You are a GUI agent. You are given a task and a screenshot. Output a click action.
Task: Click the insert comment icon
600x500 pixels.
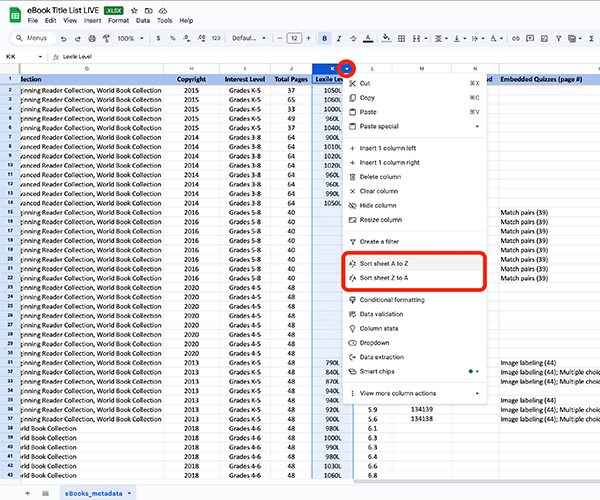click(530, 38)
